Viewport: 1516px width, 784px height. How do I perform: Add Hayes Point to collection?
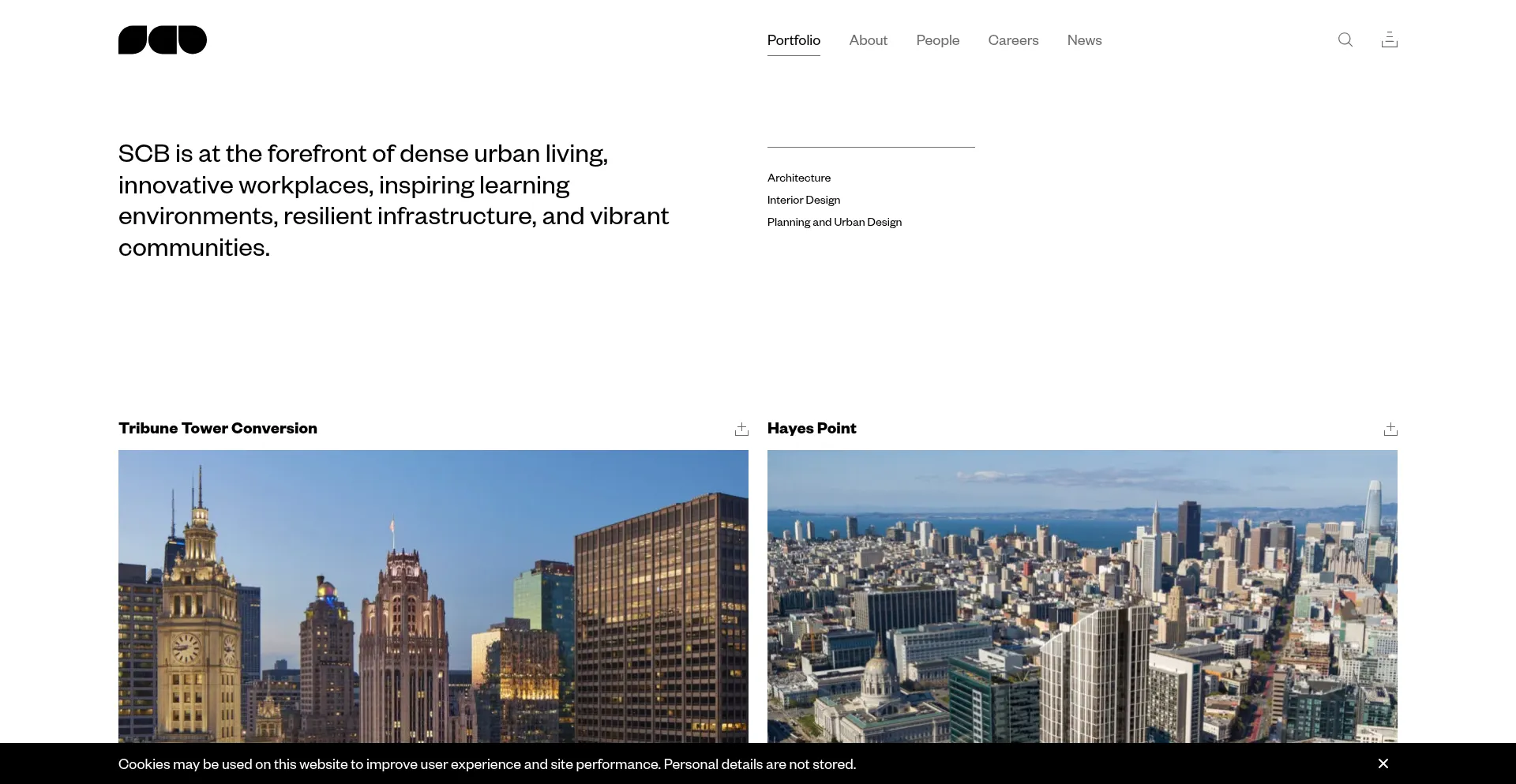point(1390,430)
